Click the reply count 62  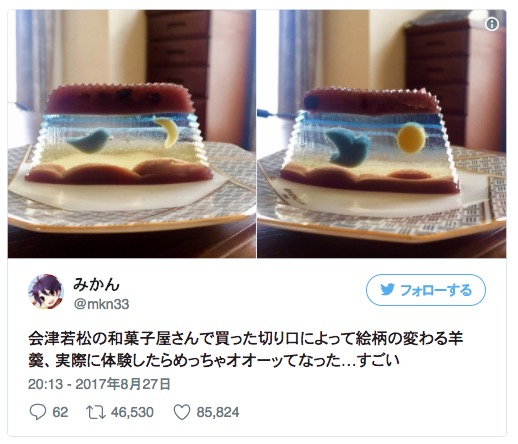point(60,412)
